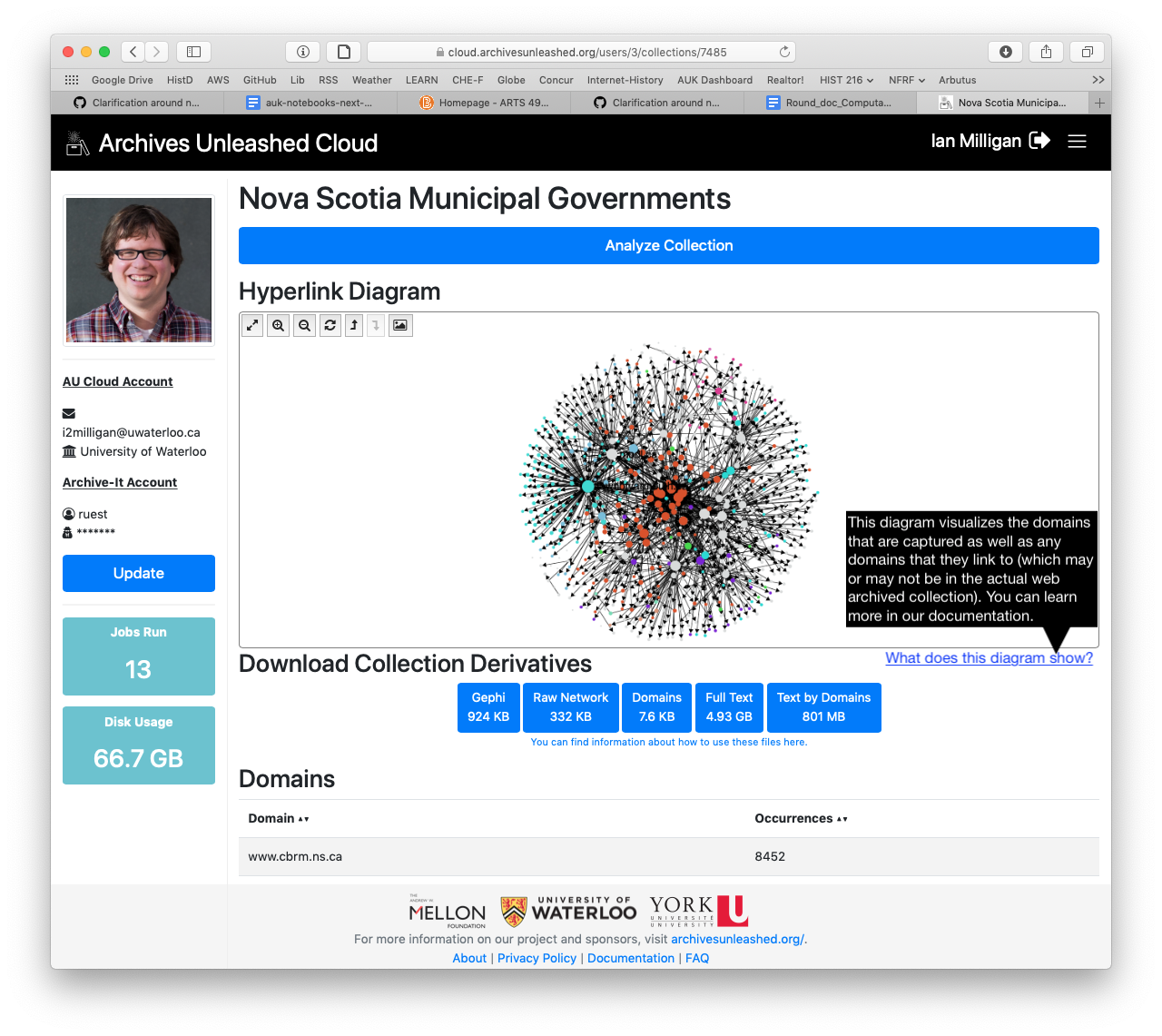Click the Update account button
Screen dimensions: 1162x1036
click(x=139, y=573)
